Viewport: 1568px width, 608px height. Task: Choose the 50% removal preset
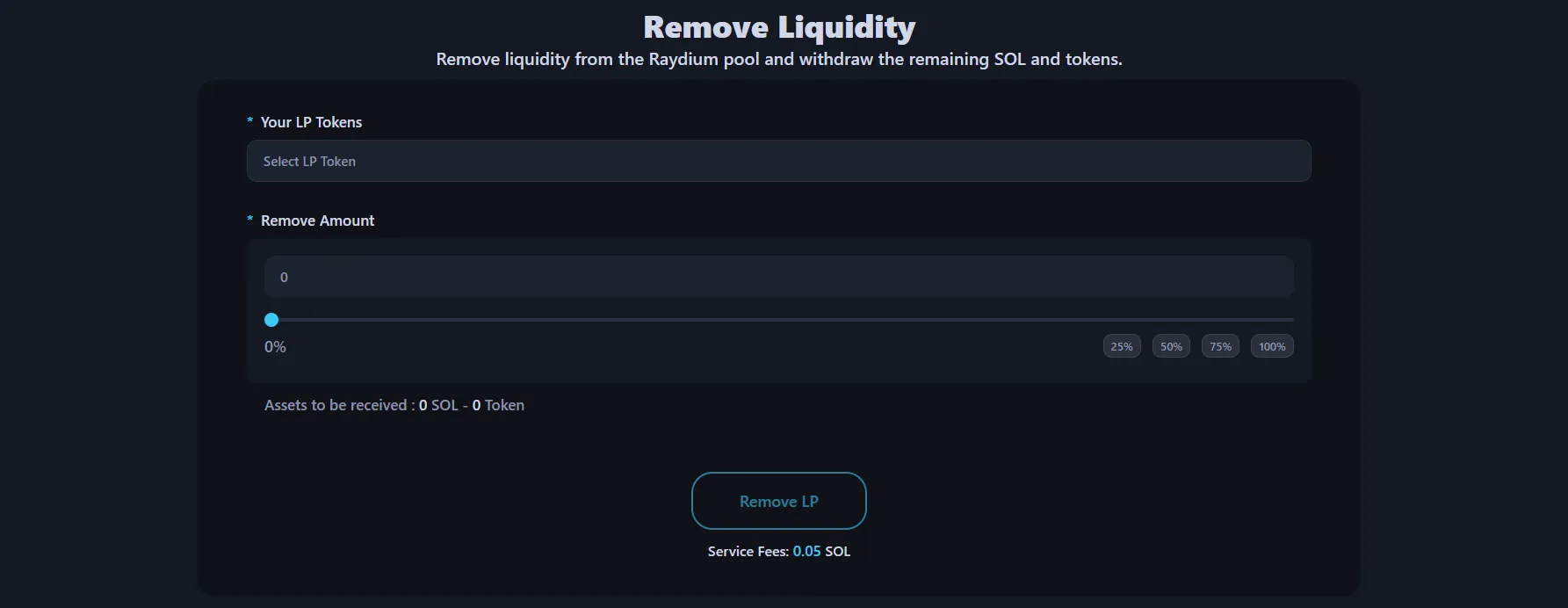[x=1170, y=345]
